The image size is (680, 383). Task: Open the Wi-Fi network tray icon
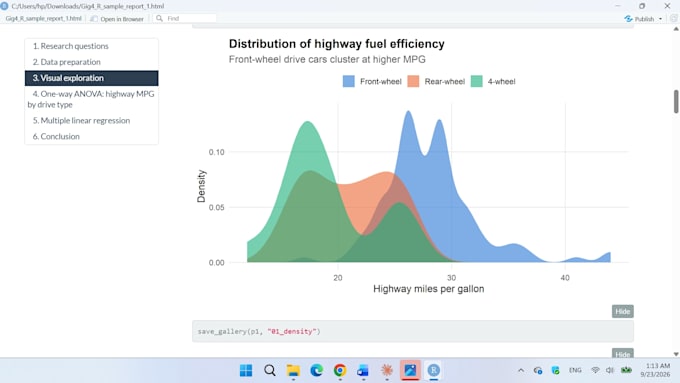pos(595,370)
